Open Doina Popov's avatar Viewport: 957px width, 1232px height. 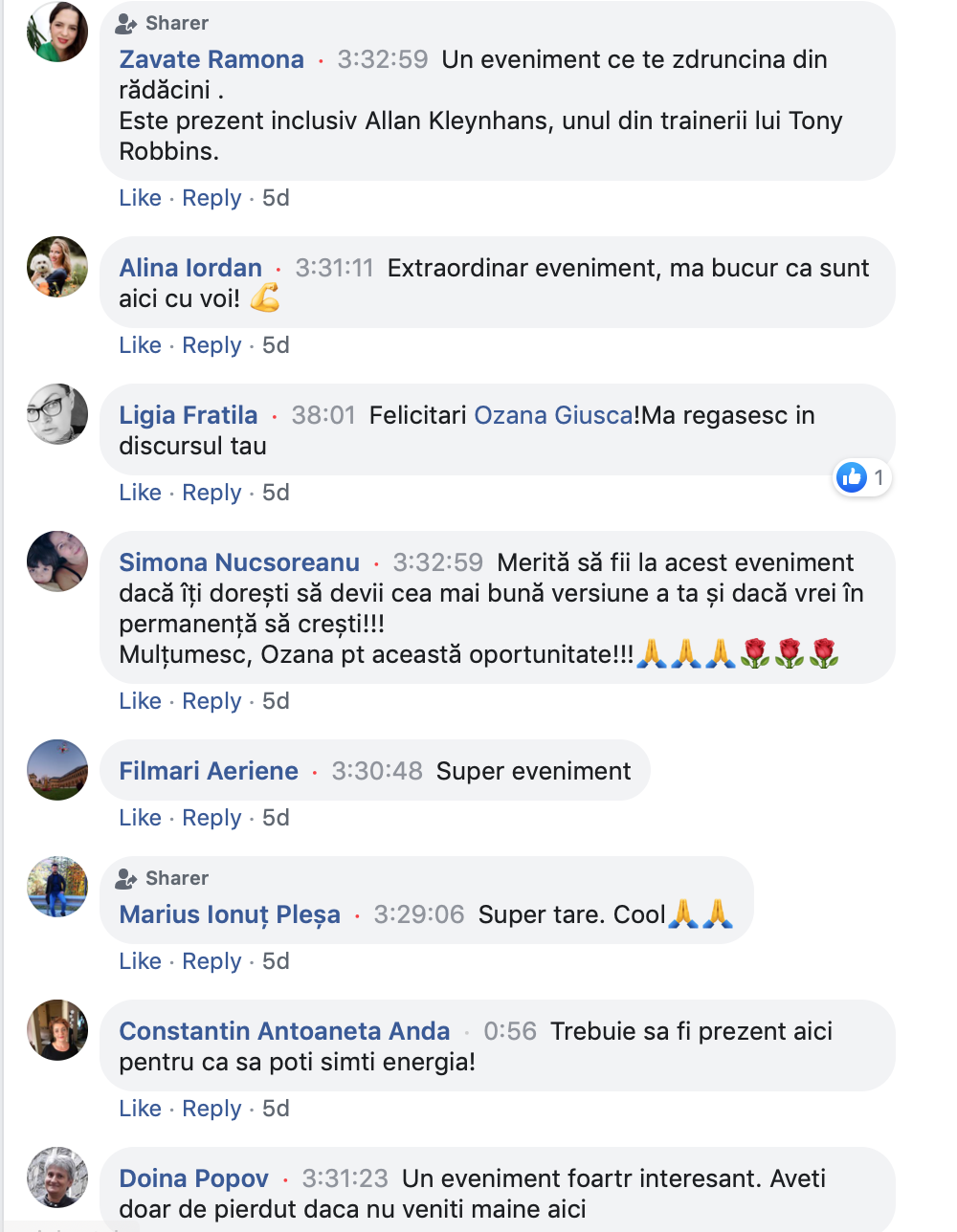point(57,1177)
